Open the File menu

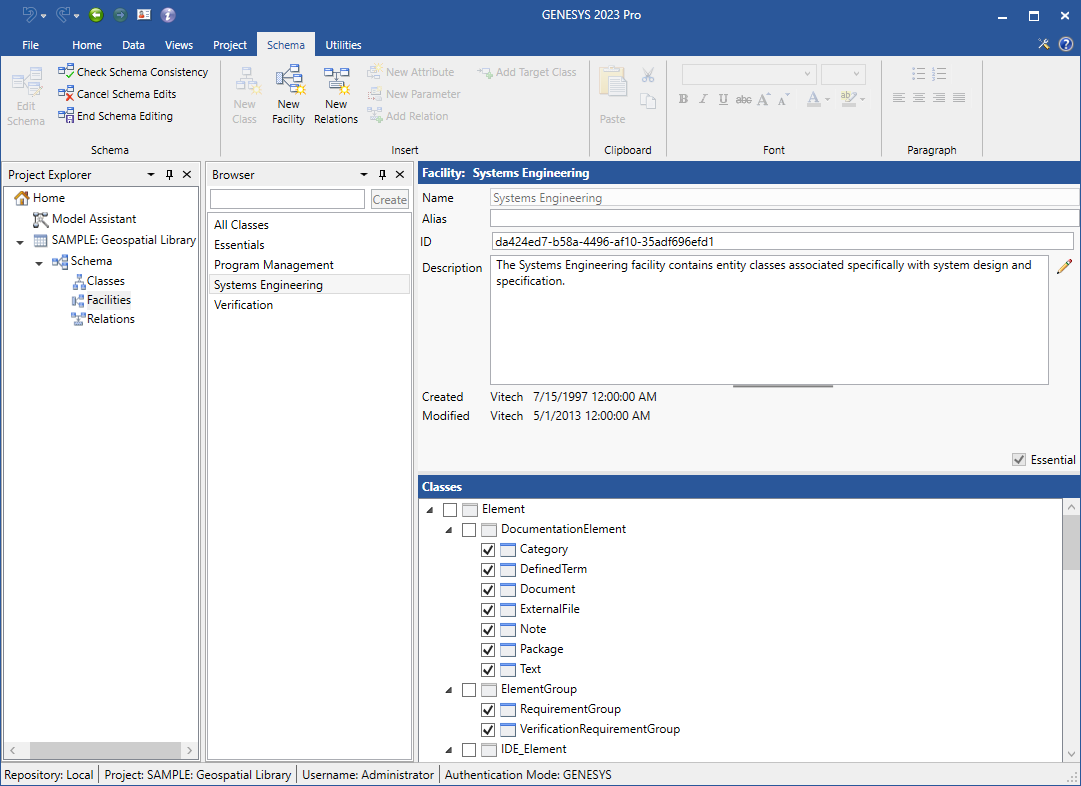(30, 45)
